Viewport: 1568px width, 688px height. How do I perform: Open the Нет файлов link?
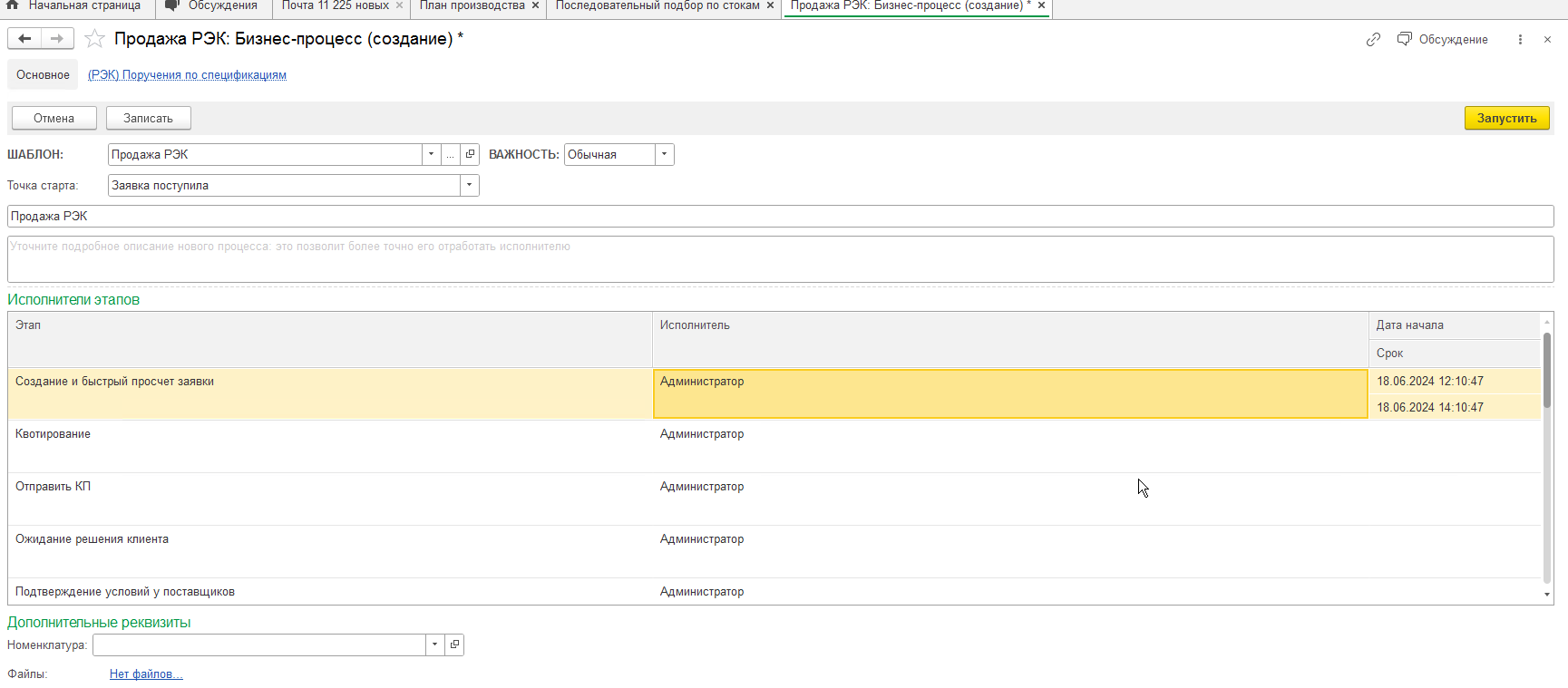146,674
